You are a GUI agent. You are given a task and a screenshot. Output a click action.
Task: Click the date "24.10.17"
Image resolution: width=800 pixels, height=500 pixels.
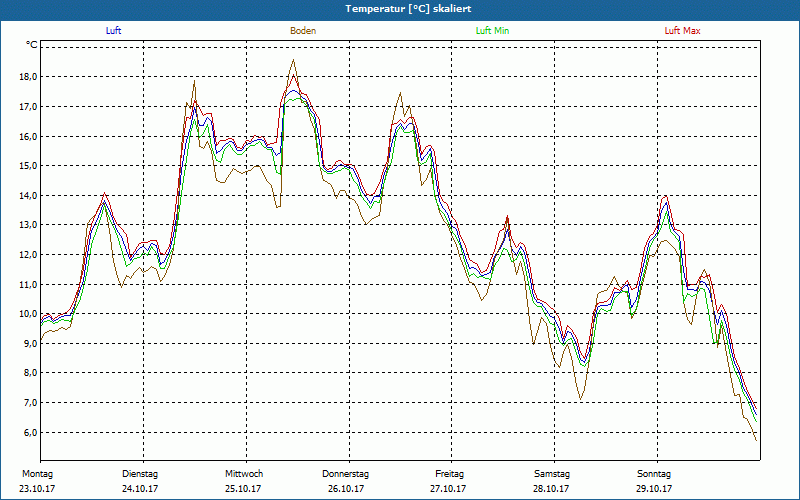click(x=140, y=489)
